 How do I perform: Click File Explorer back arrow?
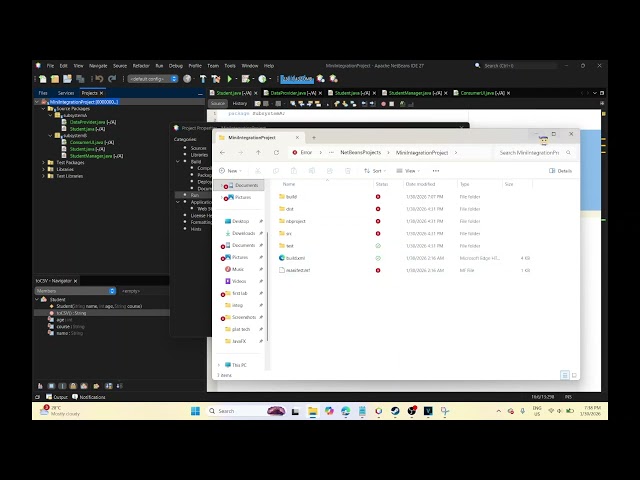(x=222, y=152)
